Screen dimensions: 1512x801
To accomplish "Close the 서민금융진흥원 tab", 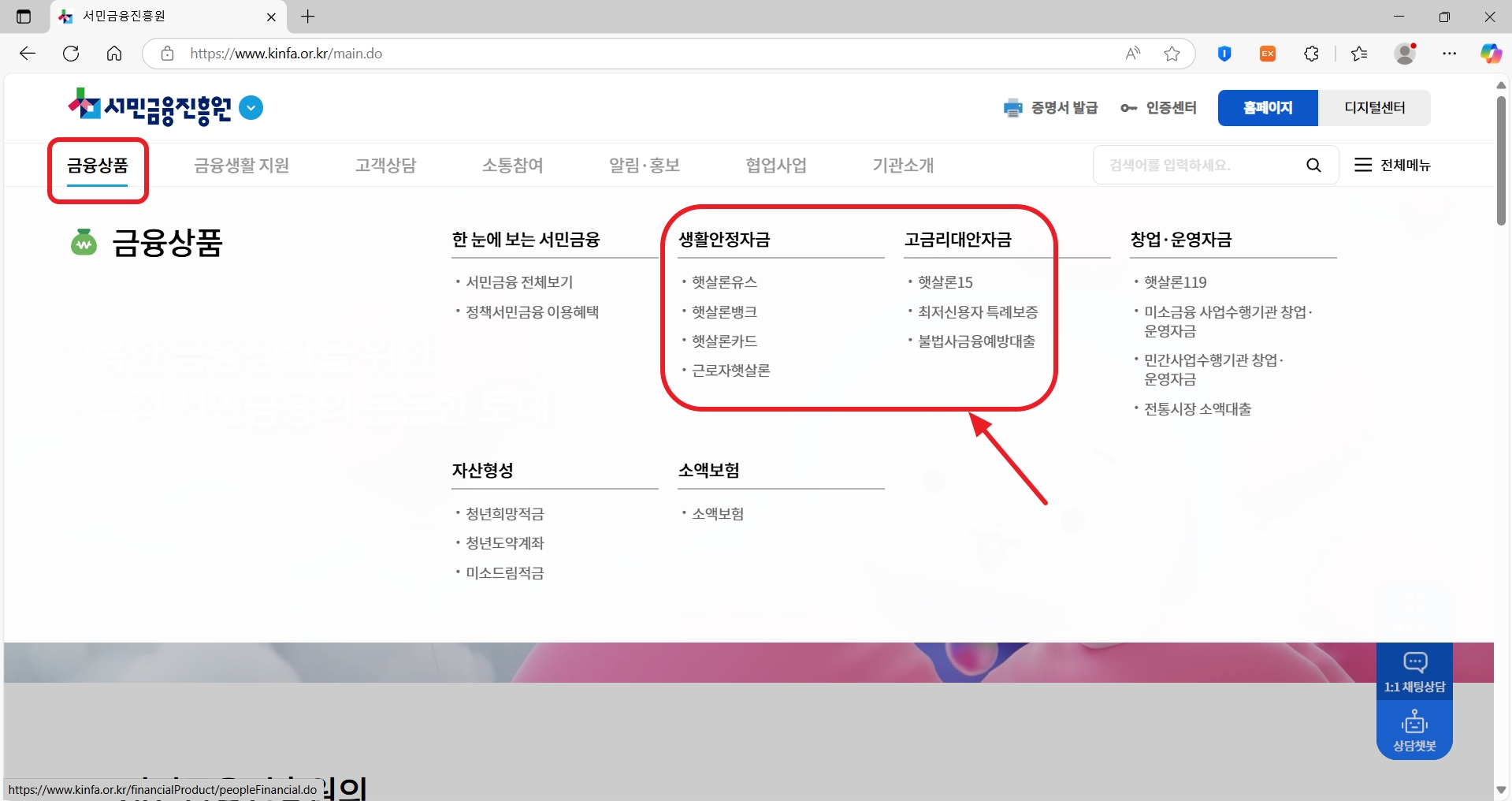I will tap(271, 17).
